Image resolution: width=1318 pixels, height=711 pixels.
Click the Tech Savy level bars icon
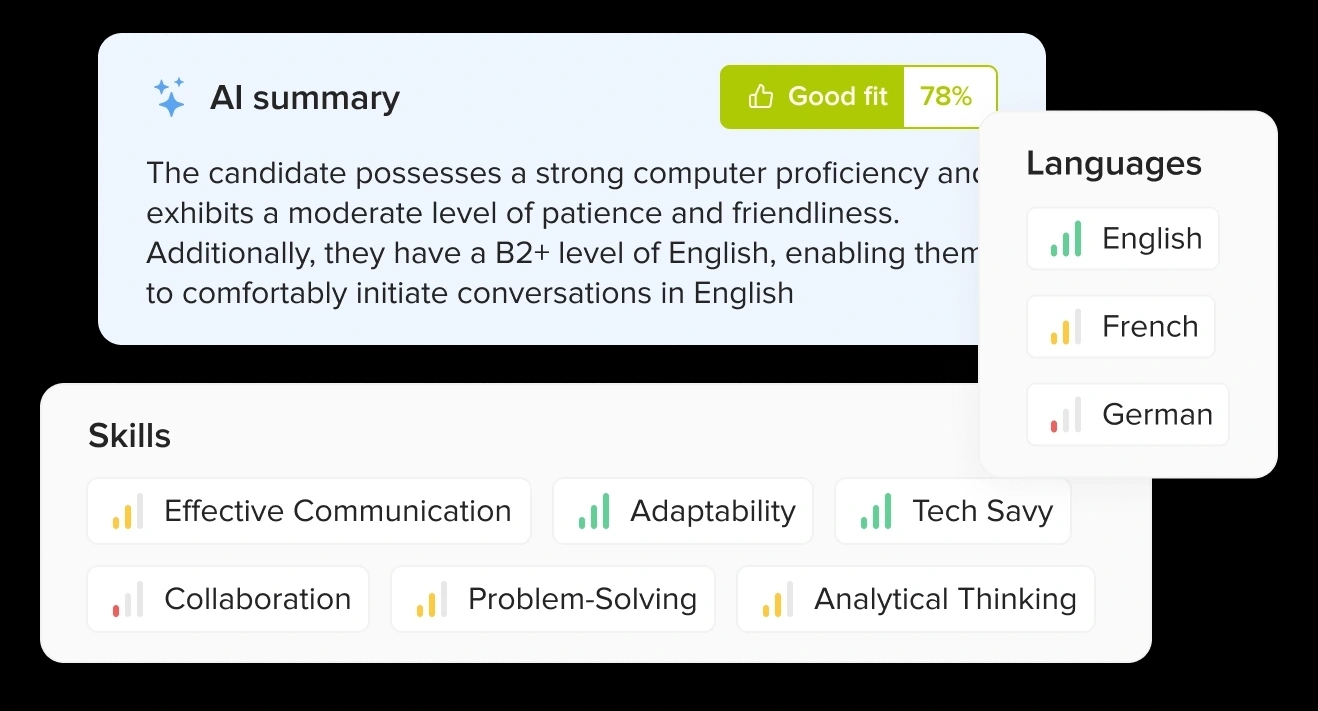(876, 511)
